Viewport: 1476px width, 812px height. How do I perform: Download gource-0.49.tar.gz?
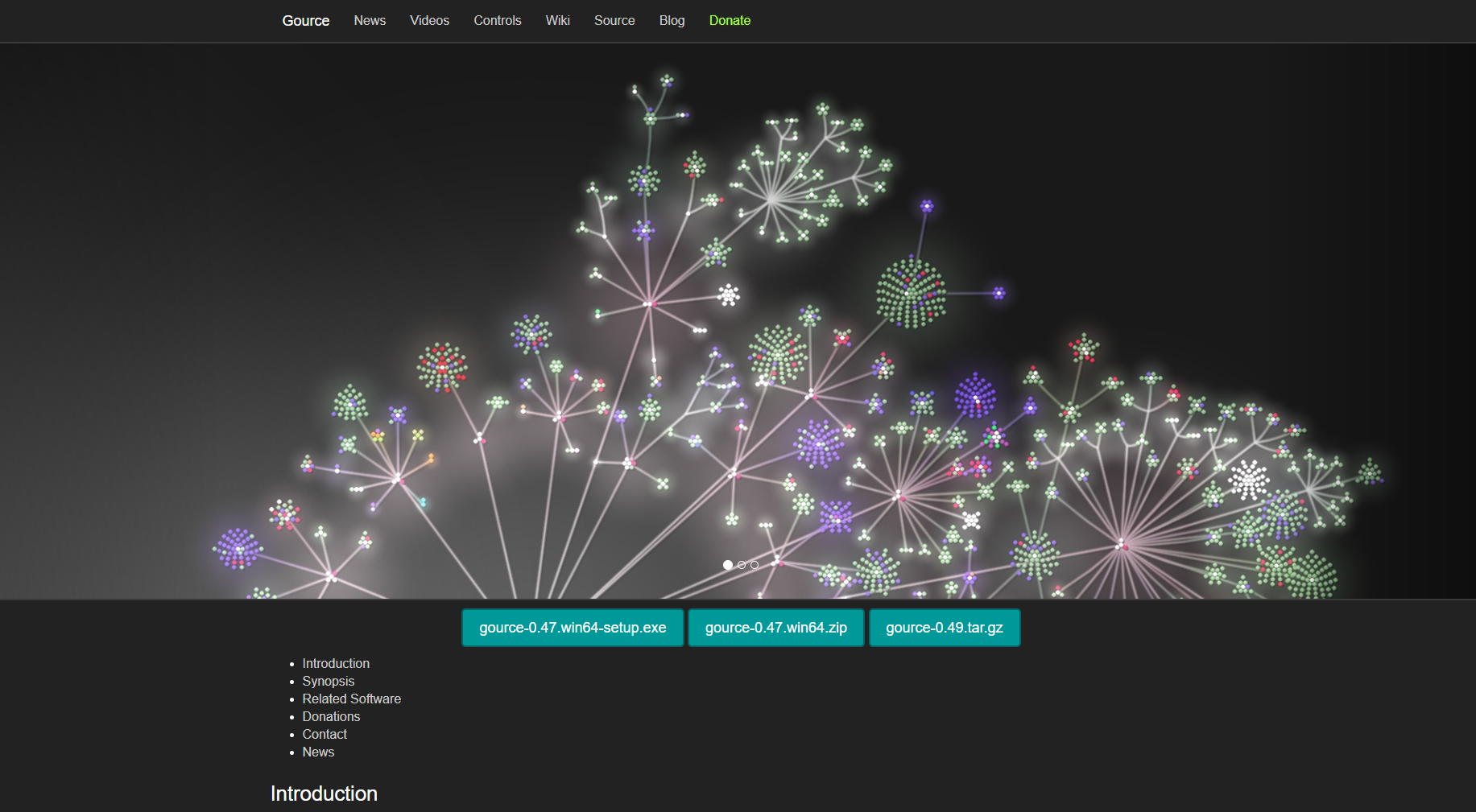(x=945, y=628)
